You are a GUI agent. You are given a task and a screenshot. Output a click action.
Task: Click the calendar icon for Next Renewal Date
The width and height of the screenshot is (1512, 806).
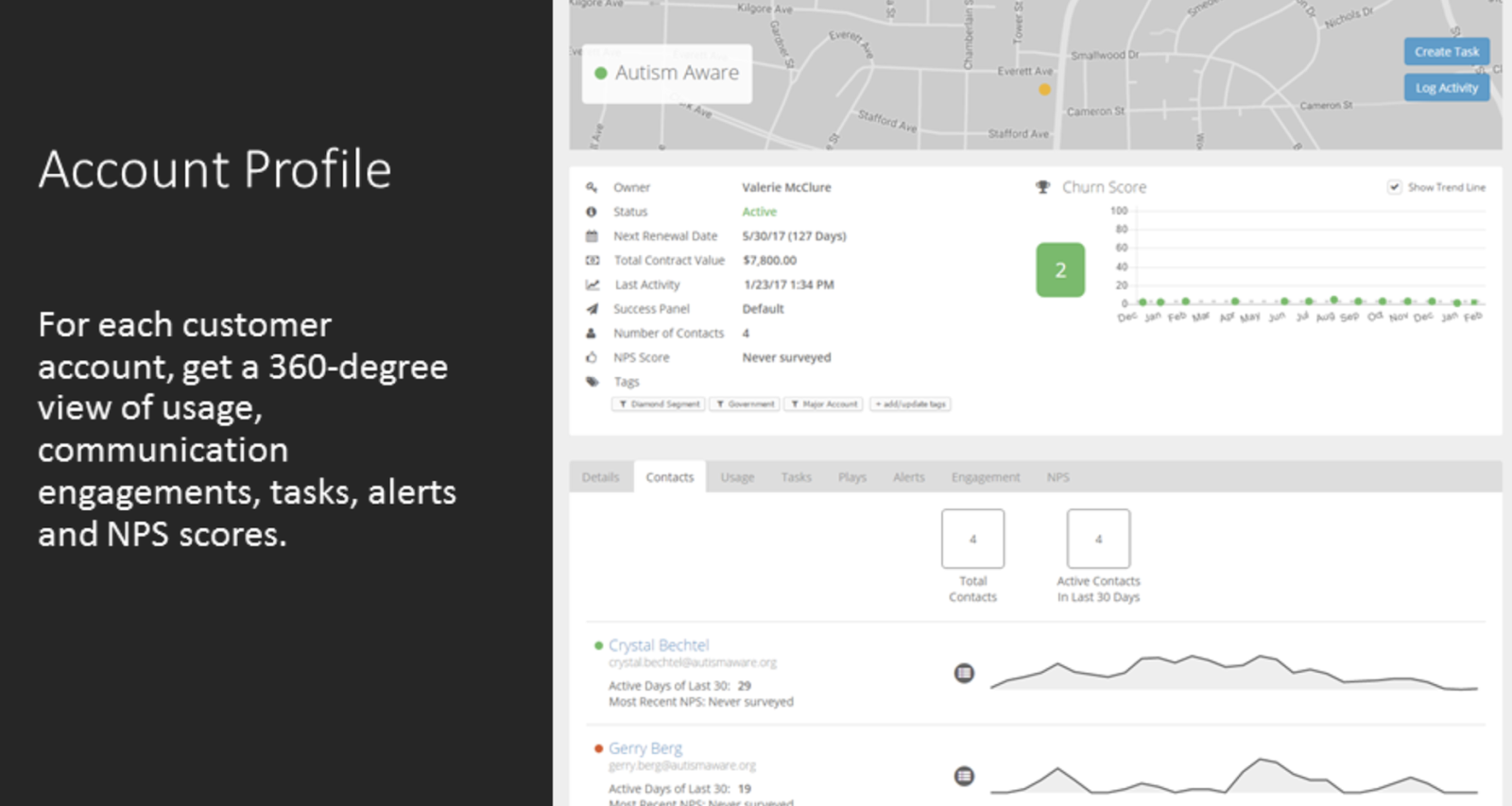click(x=592, y=236)
